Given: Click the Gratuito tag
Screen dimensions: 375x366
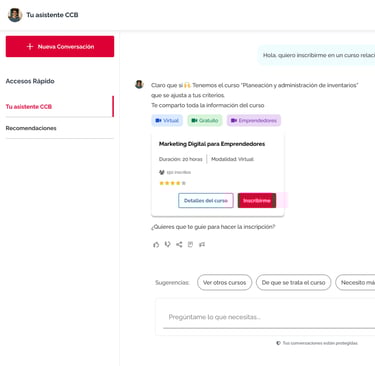Looking at the screenshot, I should 205,120.
